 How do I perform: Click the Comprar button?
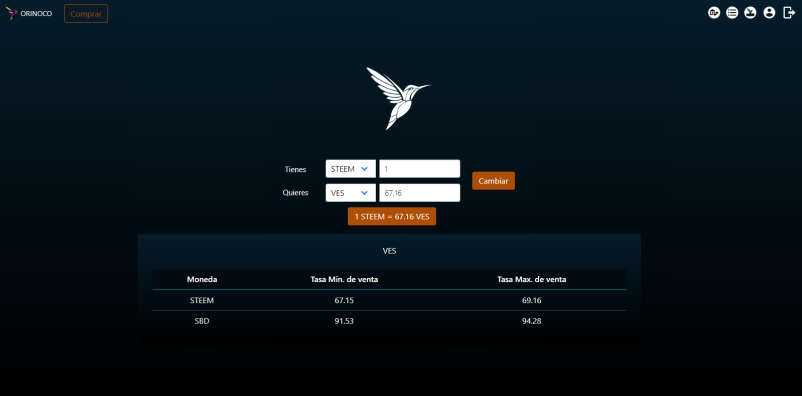[86, 14]
